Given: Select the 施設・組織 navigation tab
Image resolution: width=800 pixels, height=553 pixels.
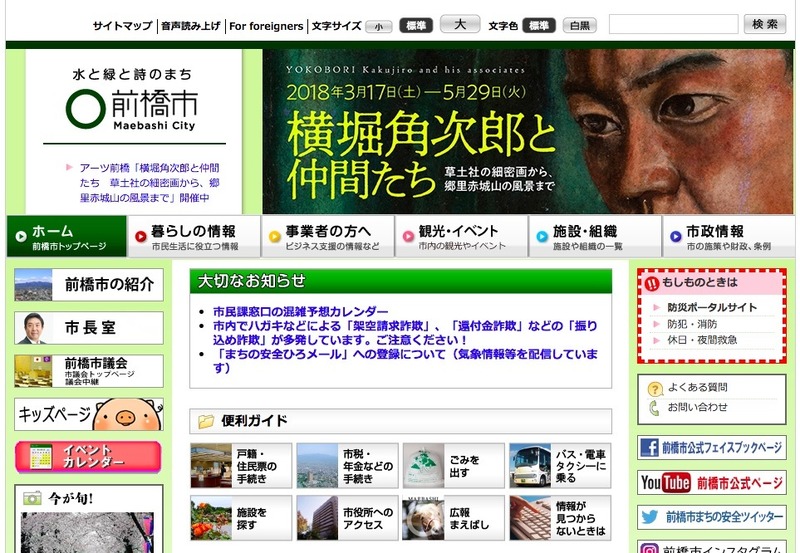Looking at the screenshot, I should (595, 237).
